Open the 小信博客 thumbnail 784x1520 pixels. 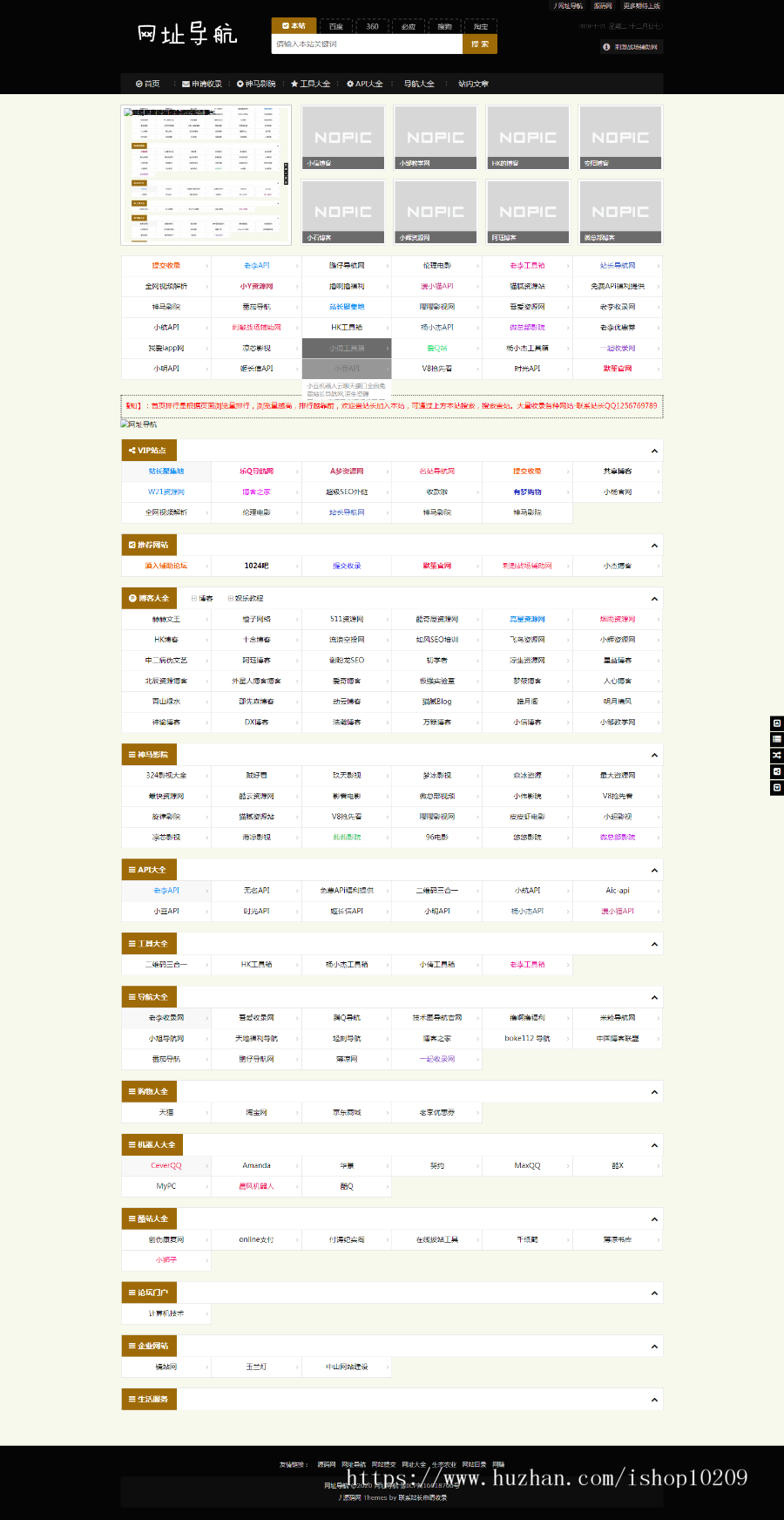click(343, 138)
